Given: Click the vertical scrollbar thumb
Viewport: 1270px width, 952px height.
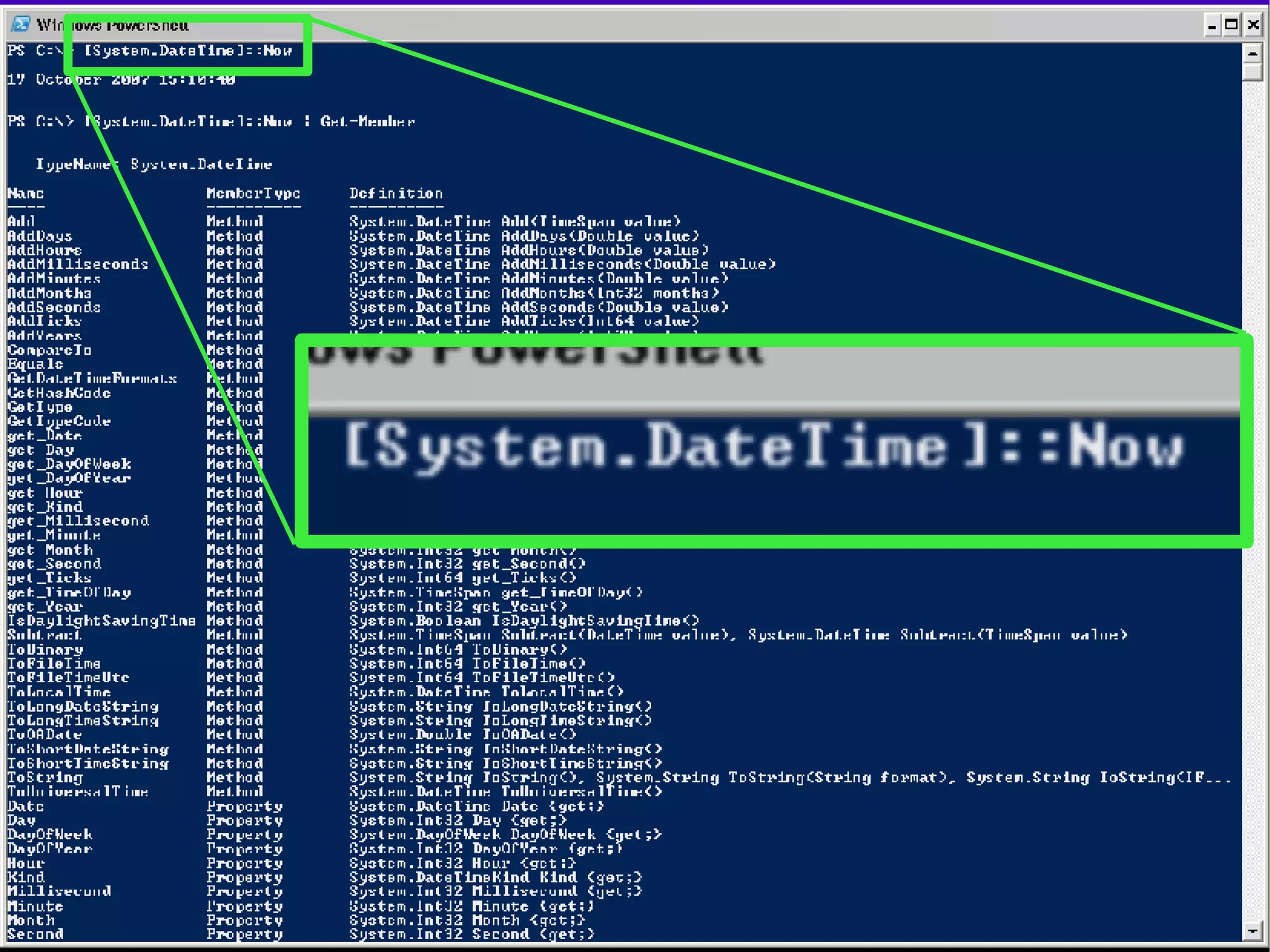Looking at the screenshot, I should pyautogui.click(x=1252, y=73).
